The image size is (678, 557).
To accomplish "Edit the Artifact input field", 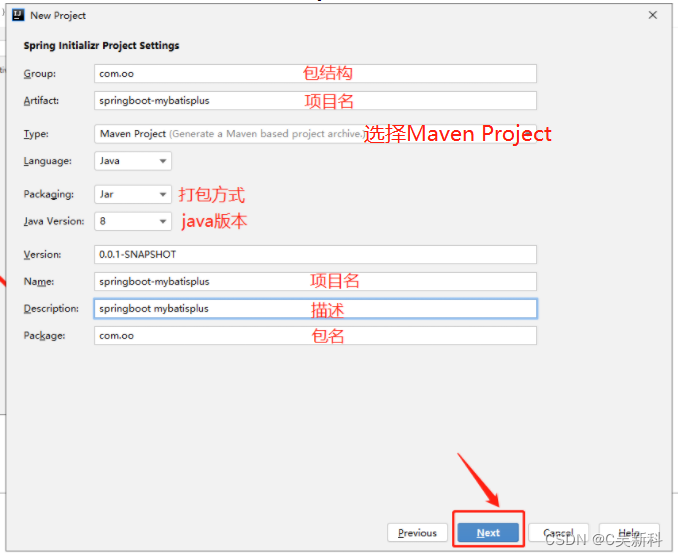I will coord(315,100).
